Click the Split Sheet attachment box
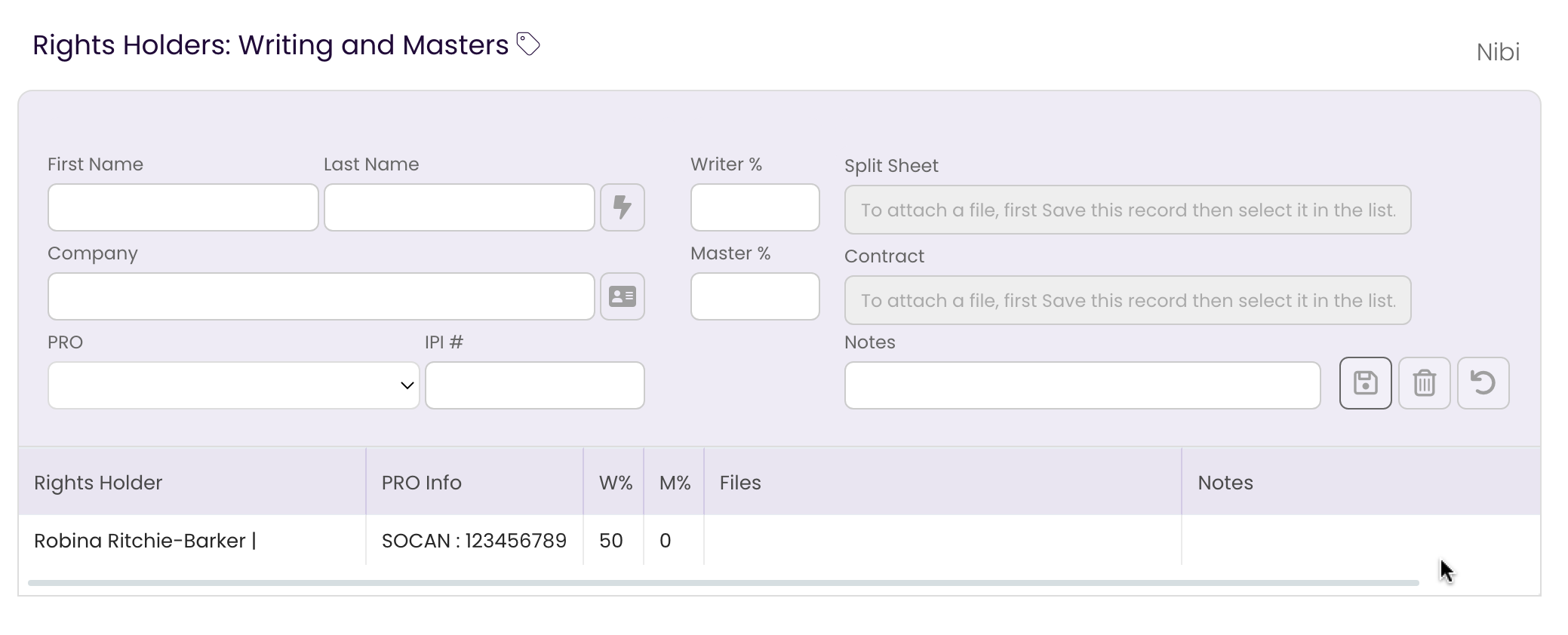This screenshot has width=1568, height=635. [x=1128, y=210]
